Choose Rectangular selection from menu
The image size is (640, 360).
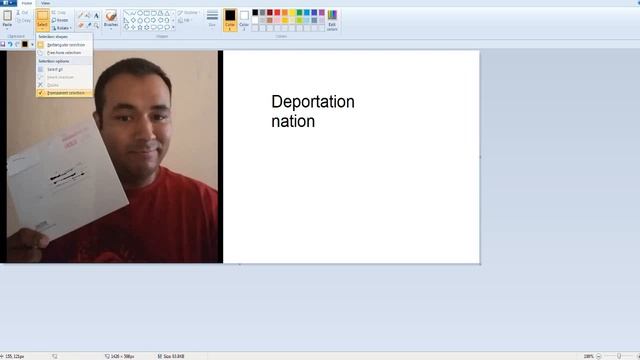tap(64, 45)
